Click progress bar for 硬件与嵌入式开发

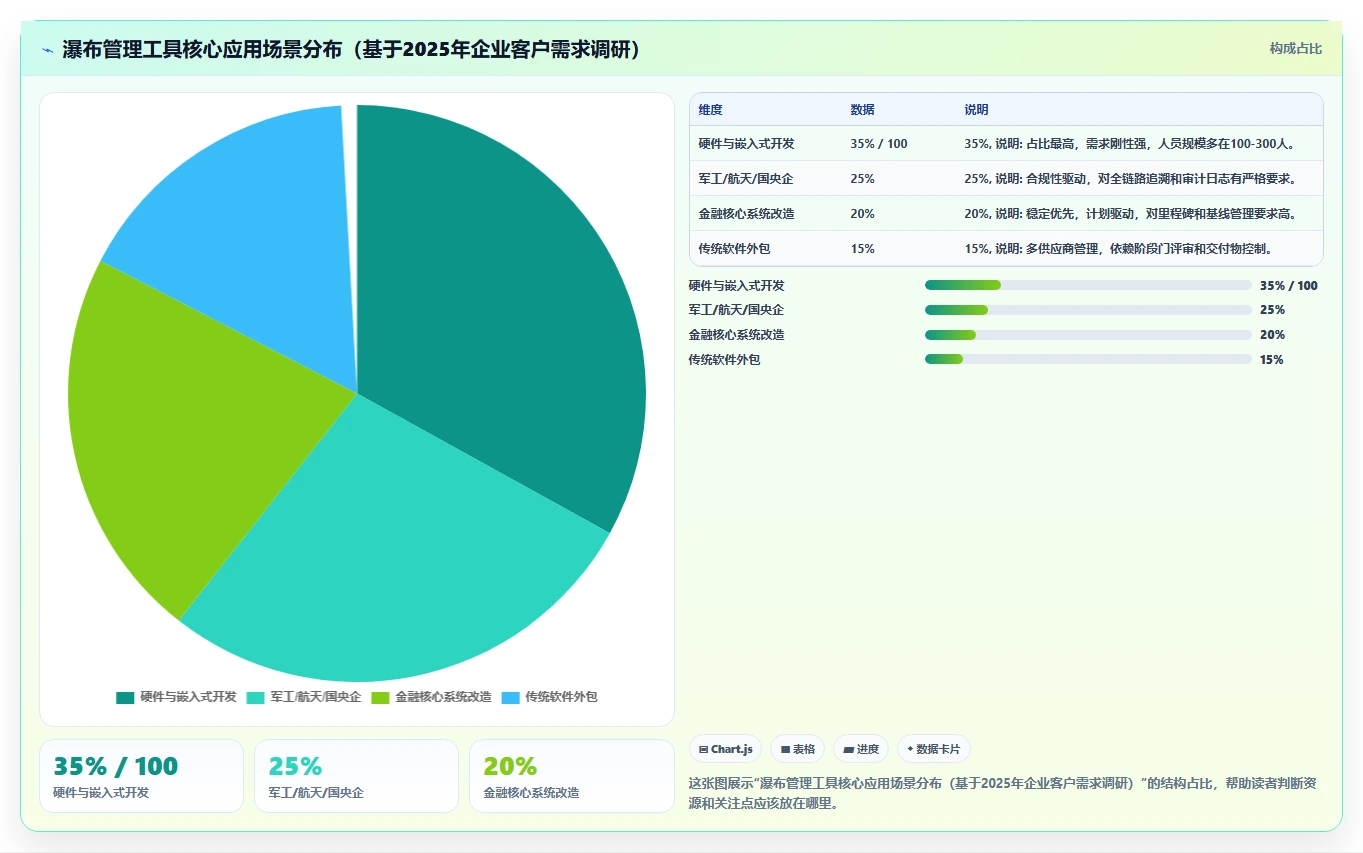point(1088,285)
